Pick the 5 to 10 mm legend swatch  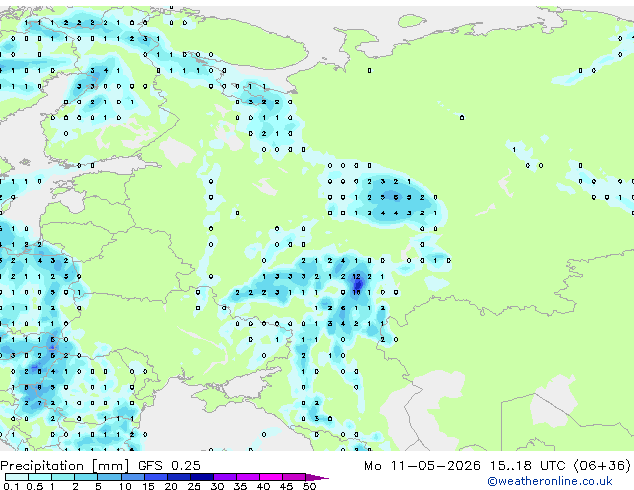click(x=110, y=477)
